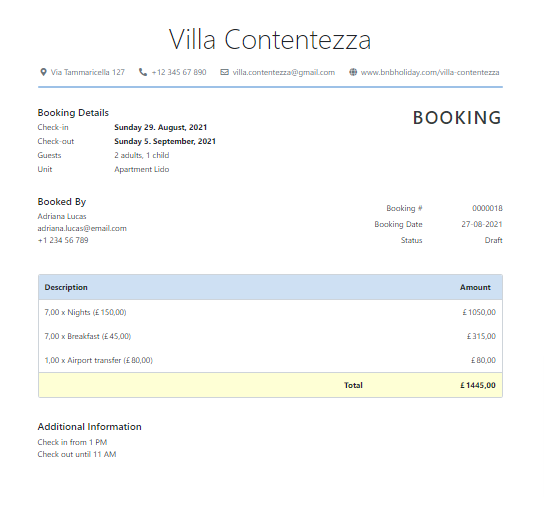Viewport: 544px width, 506px height.
Task: Click the total amount £ 1445,00
Action: pyautogui.click(x=478, y=385)
